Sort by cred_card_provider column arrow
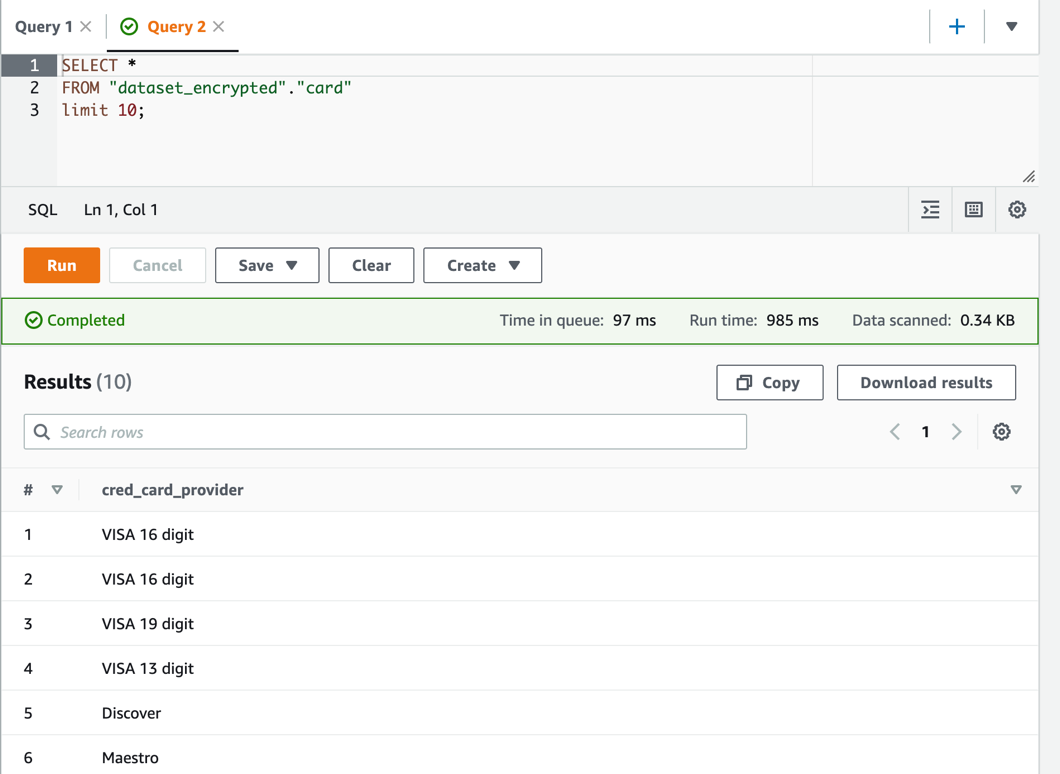The width and height of the screenshot is (1060, 774). pyautogui.click(x=1015, y=489)
